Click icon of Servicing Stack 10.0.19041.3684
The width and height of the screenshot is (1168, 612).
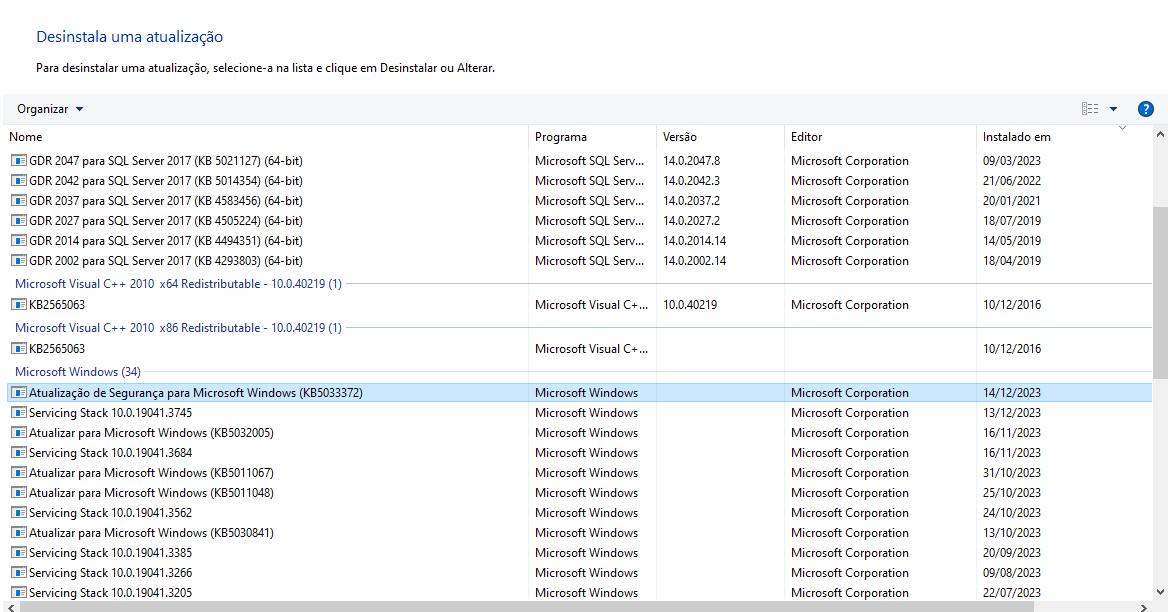click(x=19, y=453)
